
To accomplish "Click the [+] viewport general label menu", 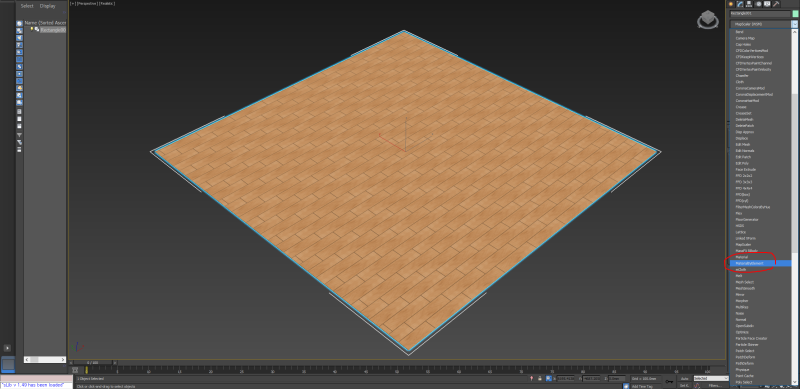I will [x=73, y=4].
